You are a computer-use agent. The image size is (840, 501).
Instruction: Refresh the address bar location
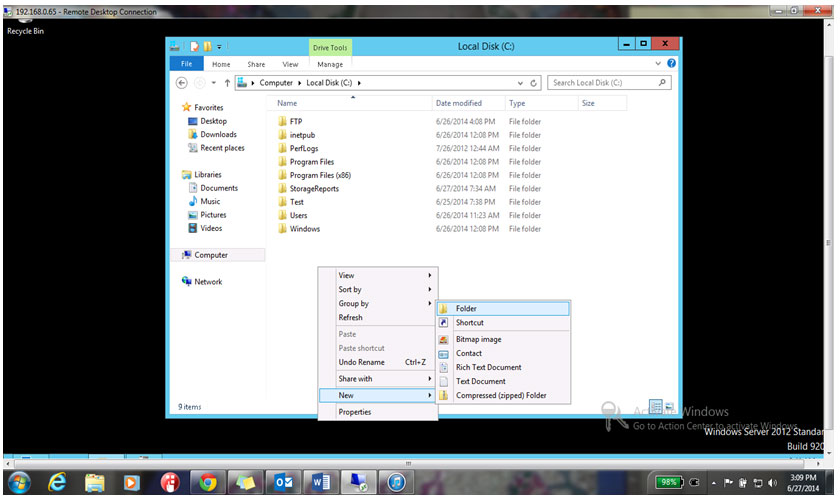tap(534, 83)
